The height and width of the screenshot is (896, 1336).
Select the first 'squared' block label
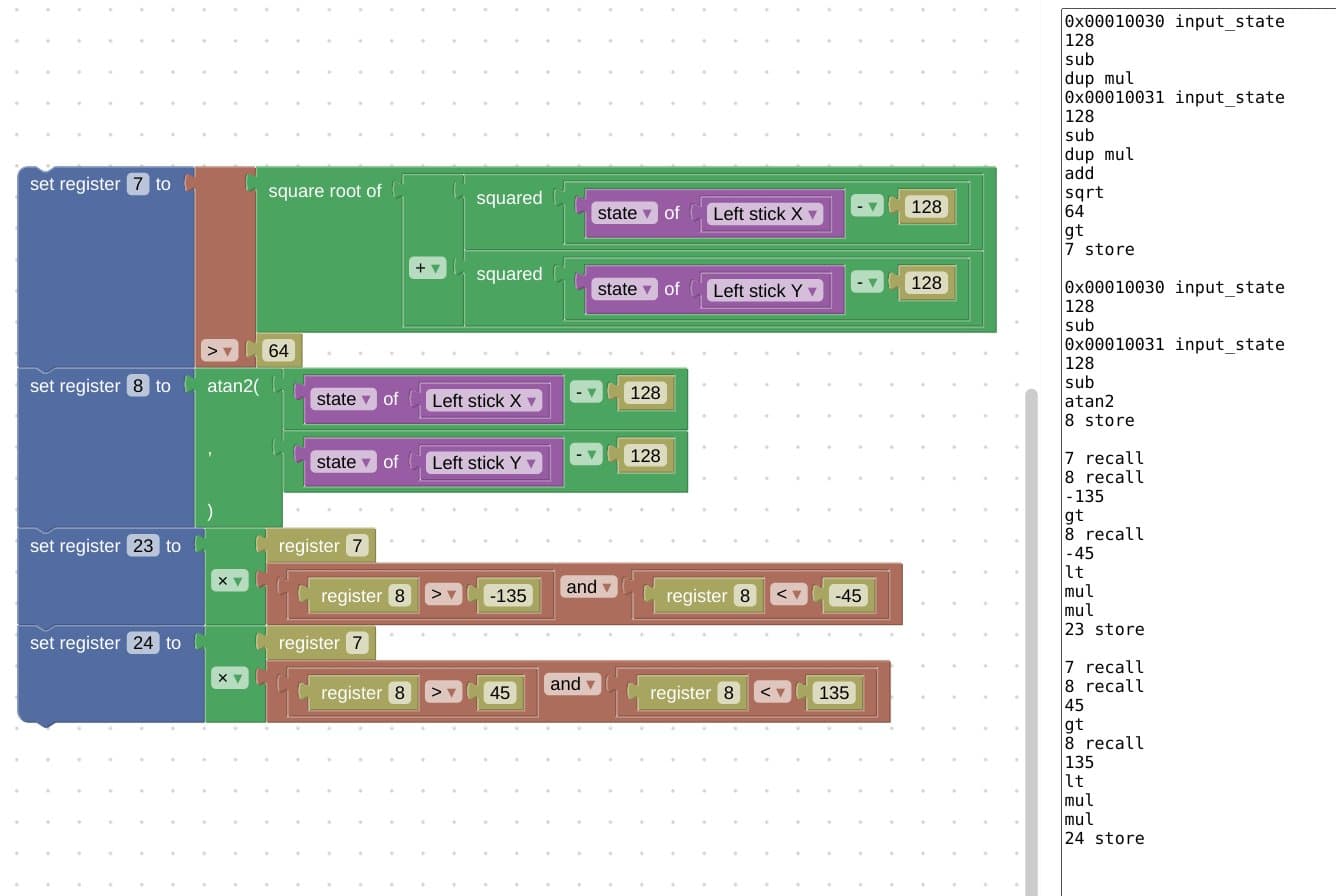coord(509,198)
